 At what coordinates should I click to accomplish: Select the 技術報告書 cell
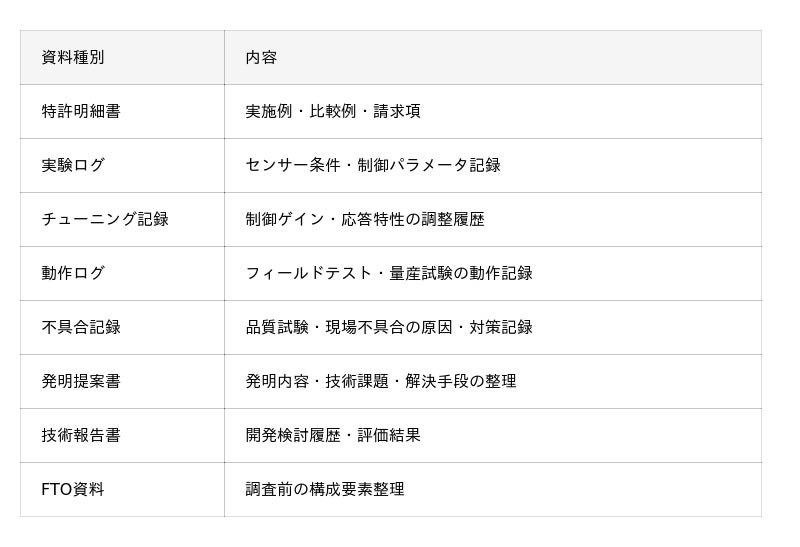click(x=122, y=436)
